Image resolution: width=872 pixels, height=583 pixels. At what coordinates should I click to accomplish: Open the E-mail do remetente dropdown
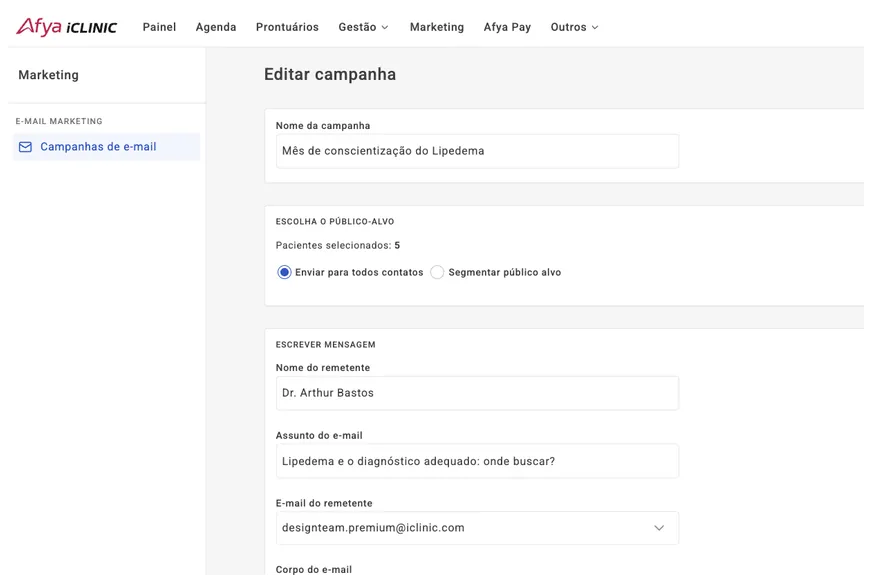pos(477,528)
